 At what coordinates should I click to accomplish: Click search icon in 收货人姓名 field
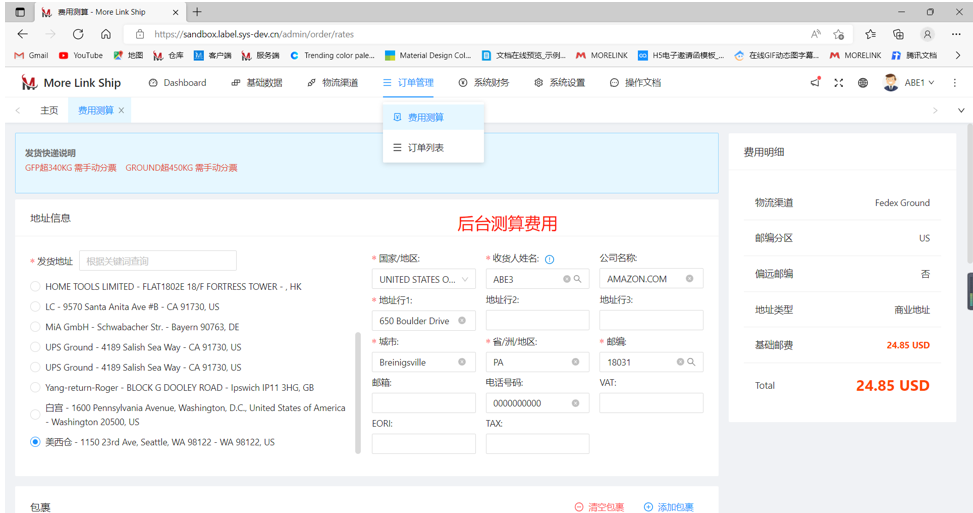[577, 279]
